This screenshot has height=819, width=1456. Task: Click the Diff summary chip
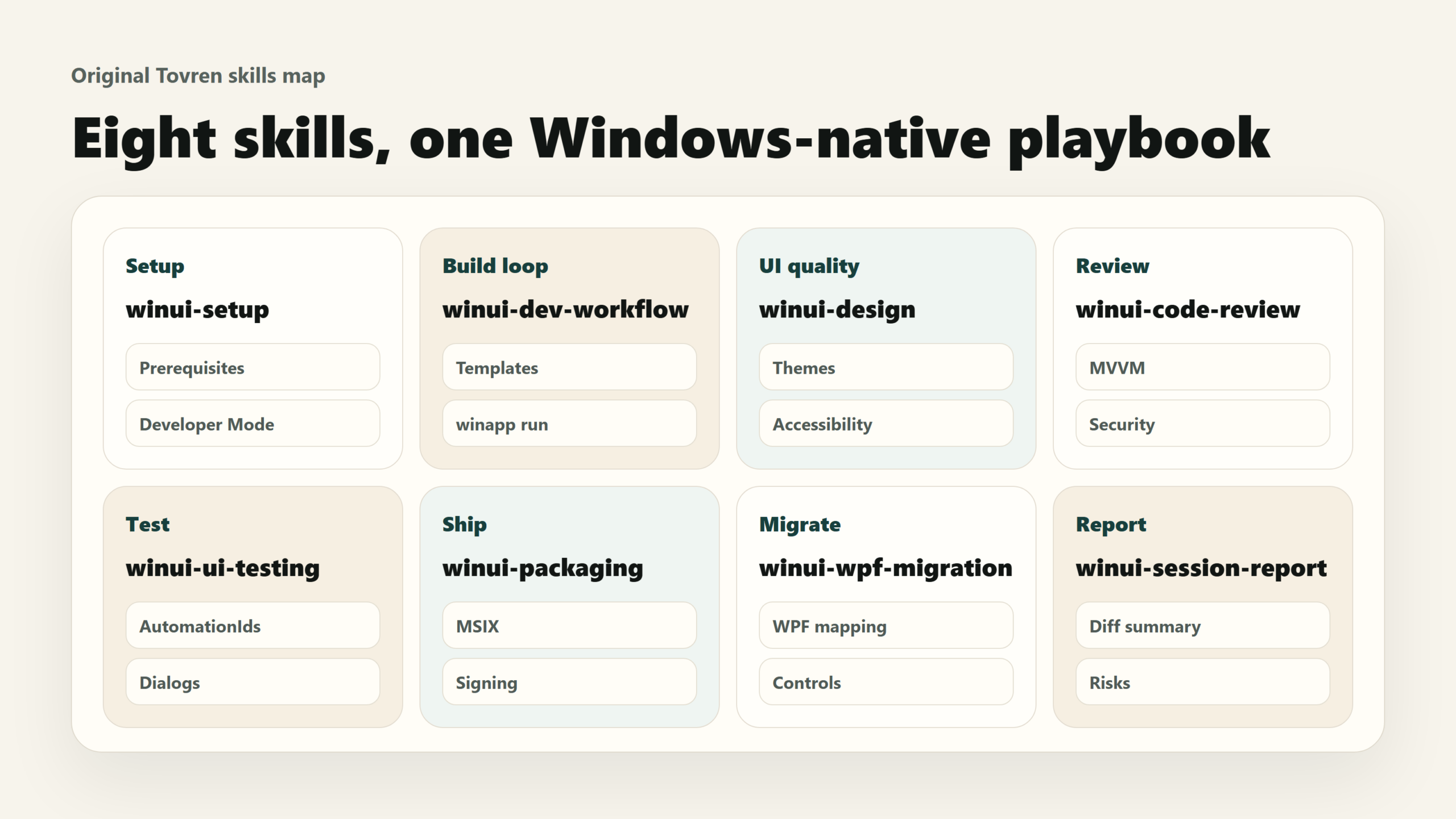[1203, 625]
